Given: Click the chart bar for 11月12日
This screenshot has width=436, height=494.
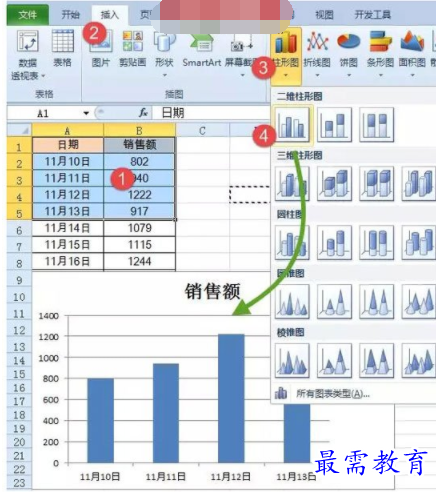Looking at the screenshot, I should (231, 398).
